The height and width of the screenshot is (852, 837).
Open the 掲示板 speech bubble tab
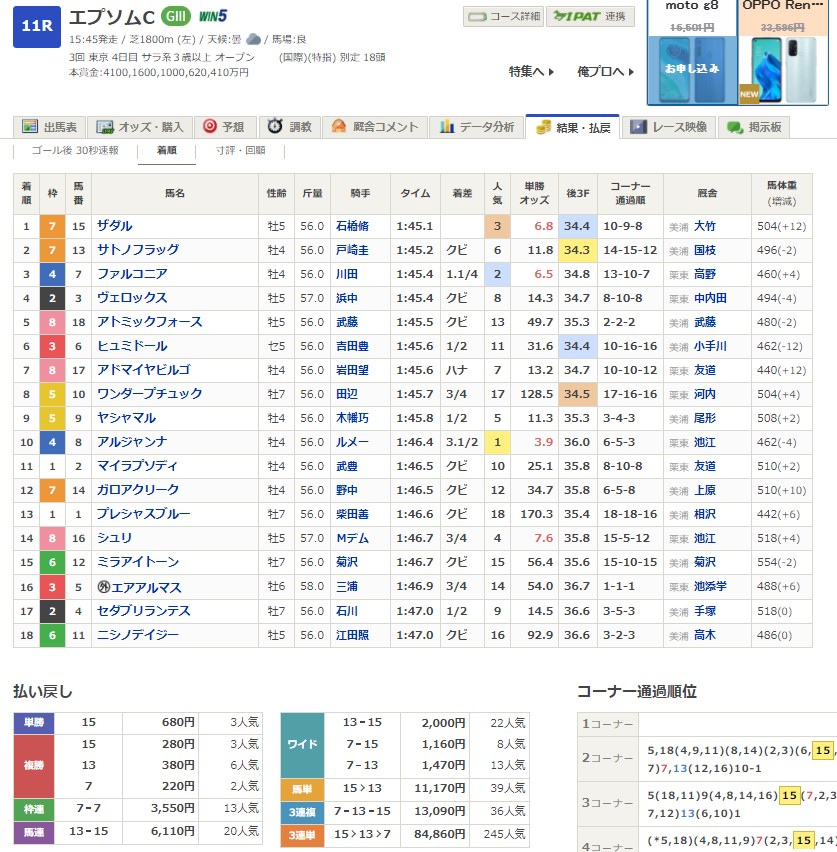tap(755, 127)
